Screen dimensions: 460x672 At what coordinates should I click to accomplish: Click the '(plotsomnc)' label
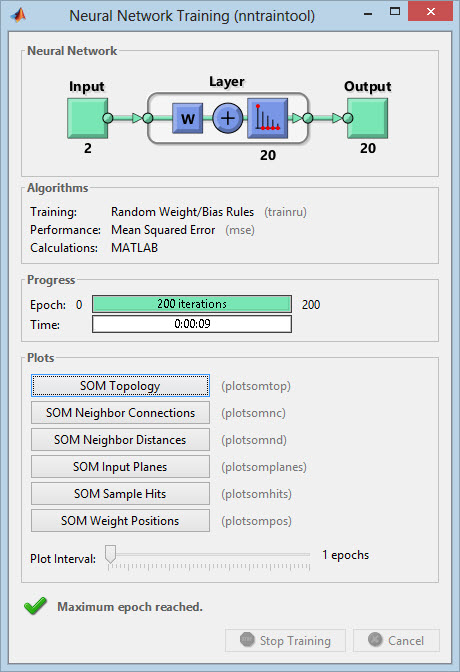pos(253,413)
